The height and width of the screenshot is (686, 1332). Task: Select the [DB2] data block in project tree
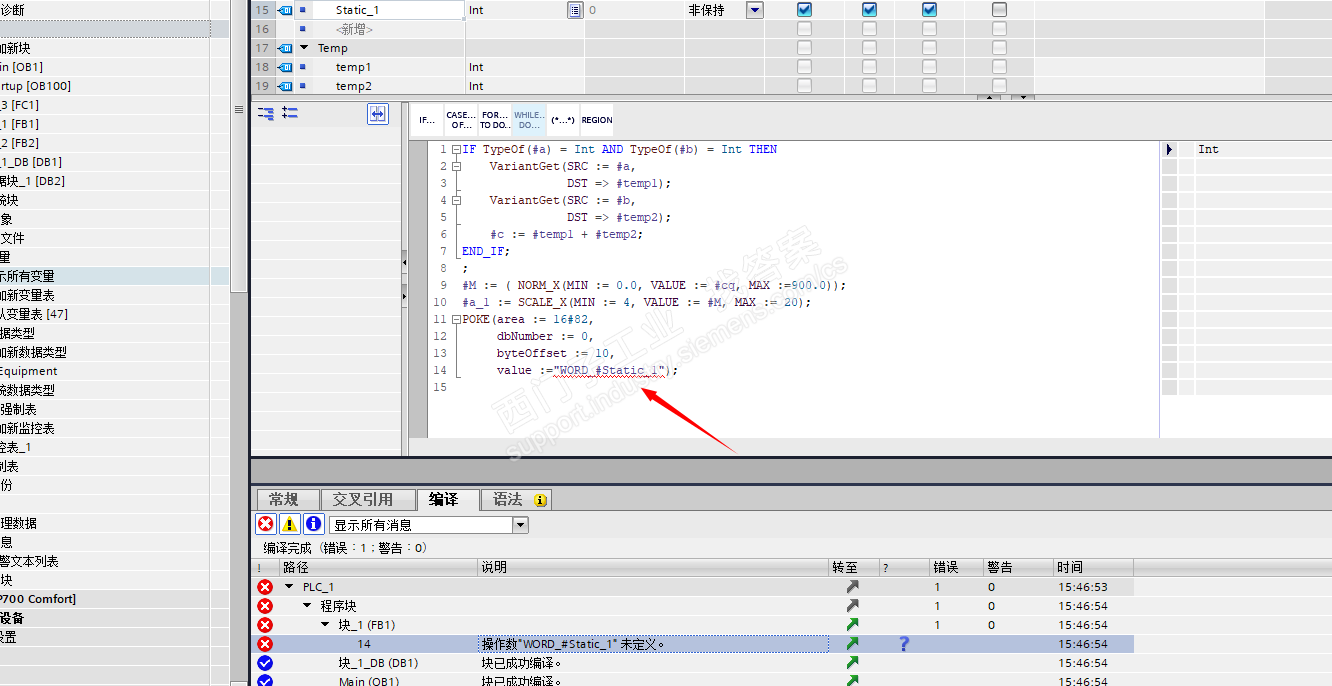pos(33,181)
